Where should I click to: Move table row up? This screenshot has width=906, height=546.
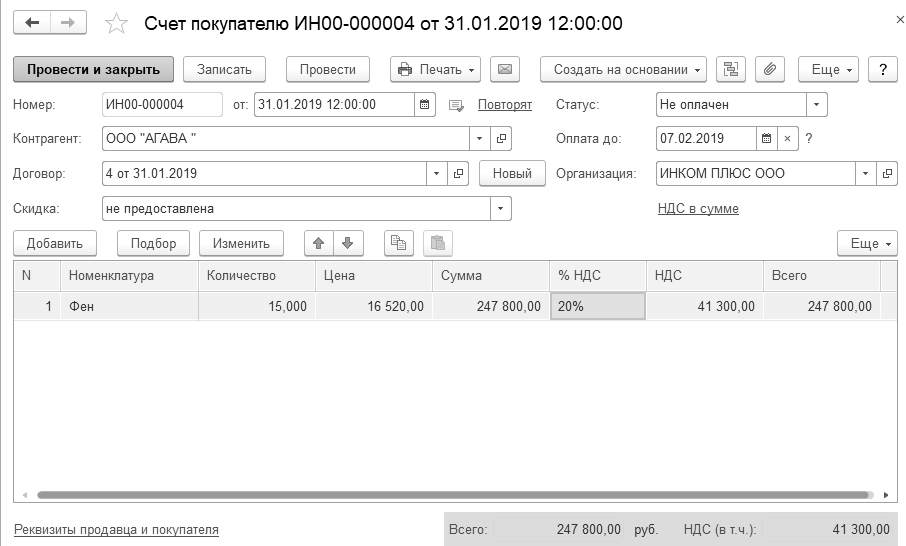click(x=319, y=243)
